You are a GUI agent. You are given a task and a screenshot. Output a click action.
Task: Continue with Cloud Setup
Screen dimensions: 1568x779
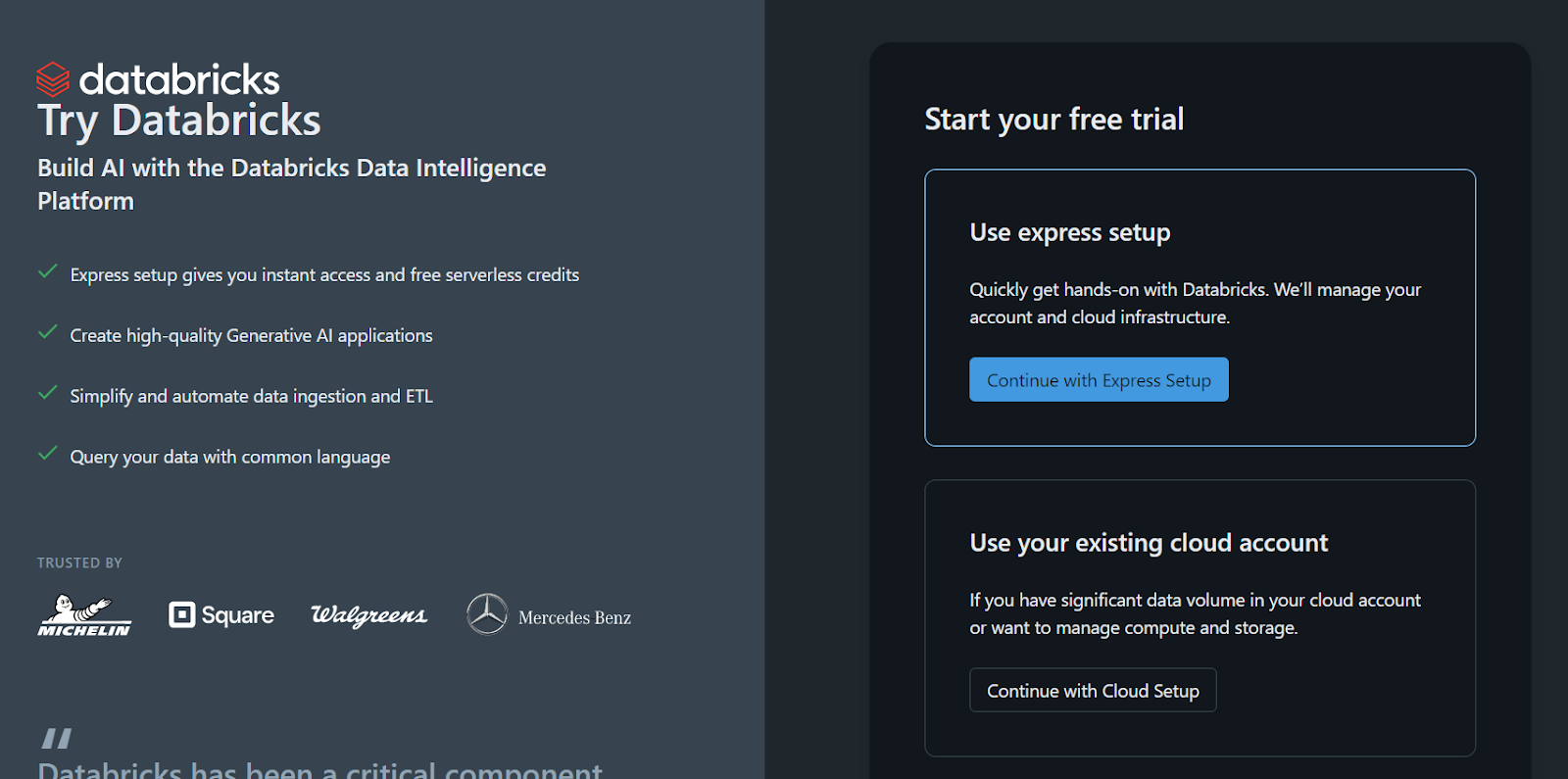tap(1093, 690)
